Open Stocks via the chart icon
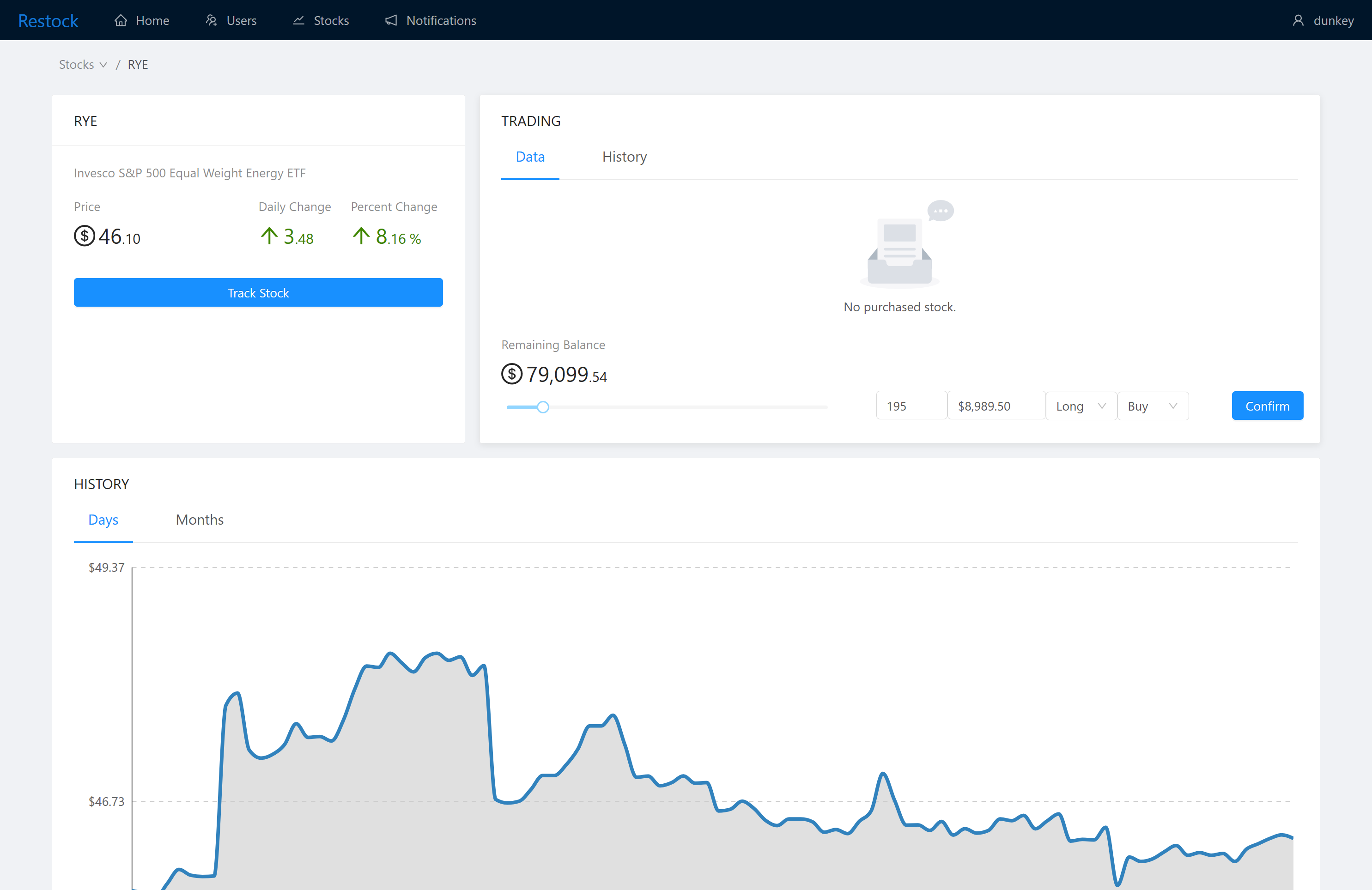1372x890 pixels. point(298,20)
